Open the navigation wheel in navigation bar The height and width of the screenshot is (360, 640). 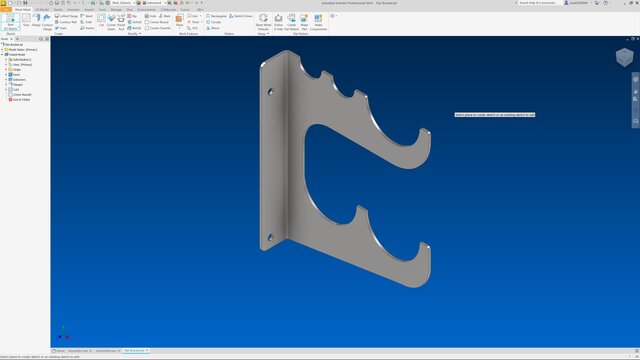point(636,80)
